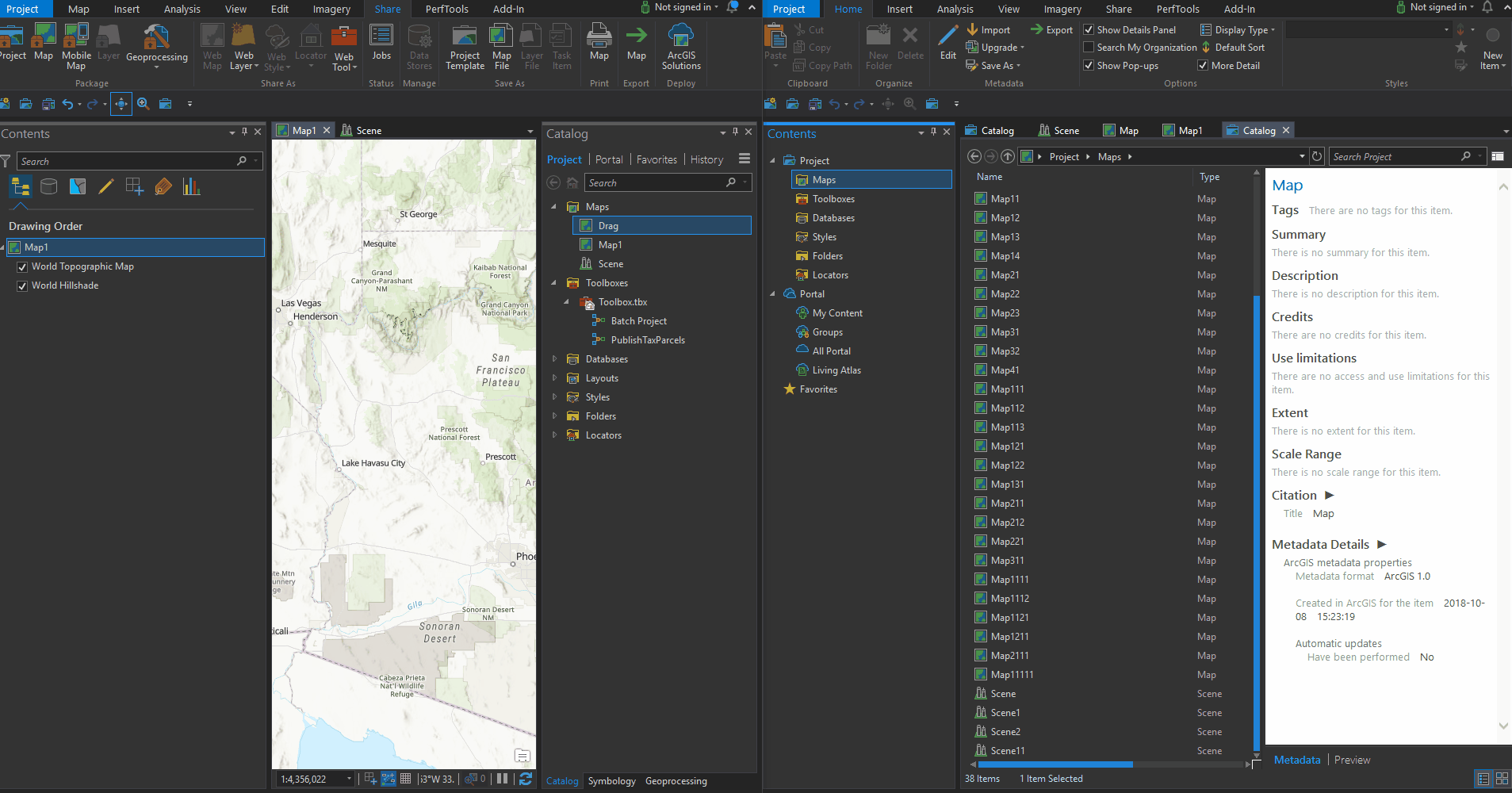Collapse the Maps folder in Catalog pane
The width and height of the screenshot is (1512, 793).
tap(554, 207)
